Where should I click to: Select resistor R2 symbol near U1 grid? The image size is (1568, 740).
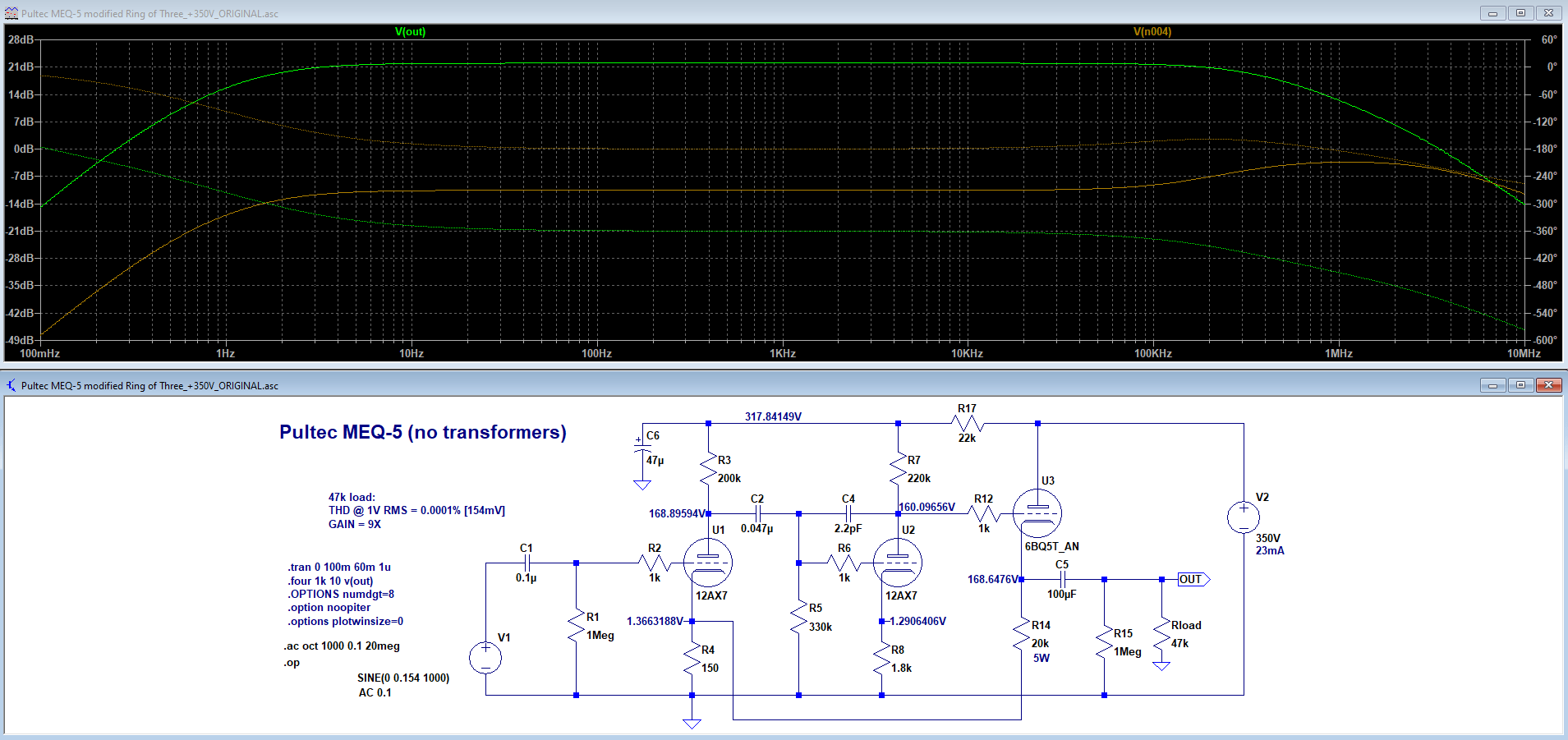(655, 563)
